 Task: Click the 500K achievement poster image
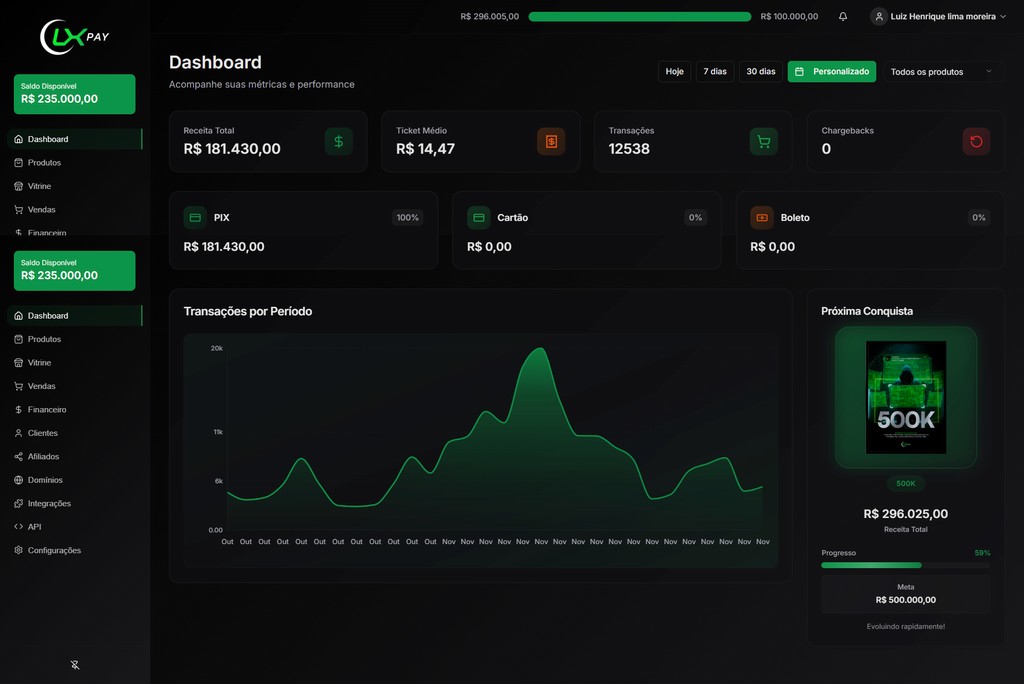tap(906, 397)
